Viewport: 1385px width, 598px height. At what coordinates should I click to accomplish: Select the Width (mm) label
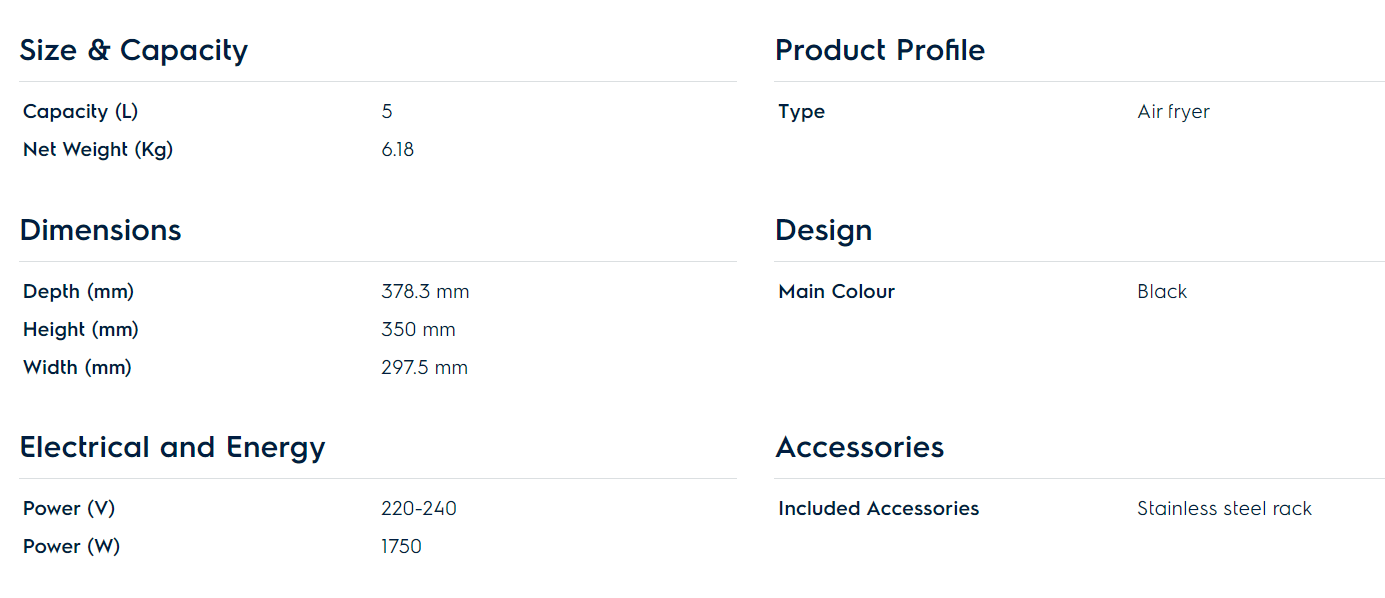pyautogui.click(x=77, y=367)
